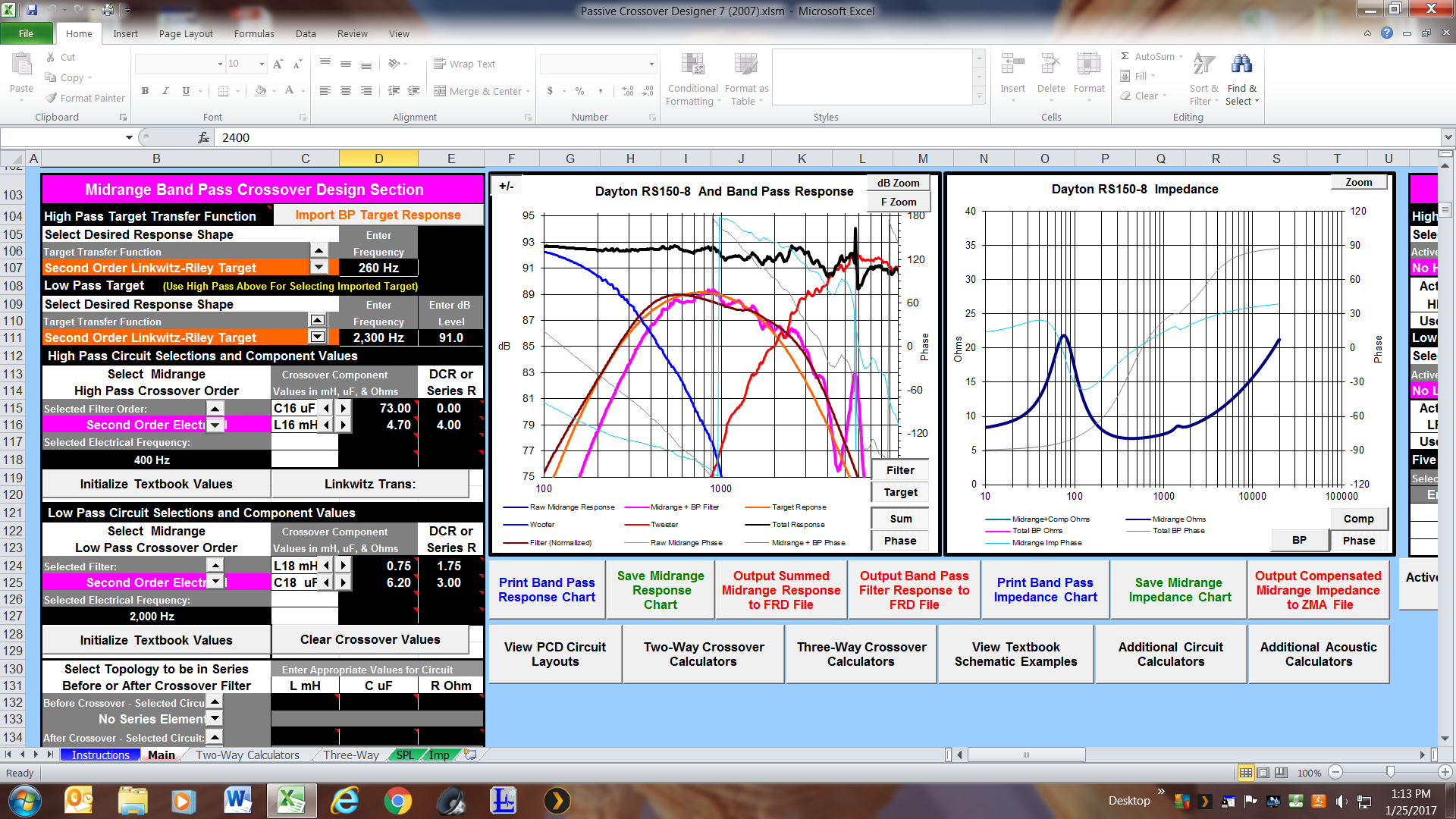Open Low Pass Selected Filter dropdown

tap(215, 582)
